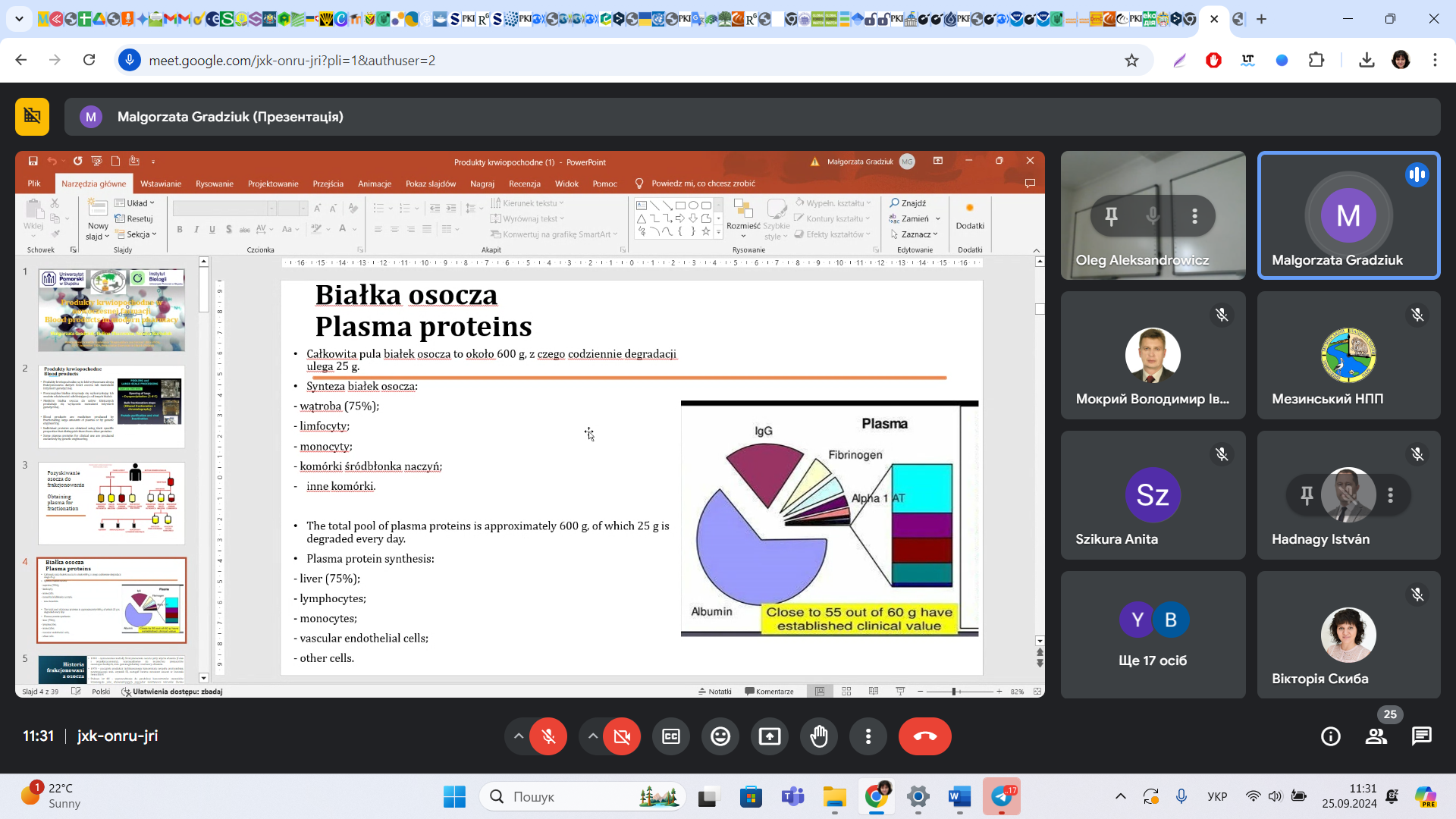Open the 'Ще 17 осіб' participants tile
The image size is (1456, 819).
coord(1153,635)
